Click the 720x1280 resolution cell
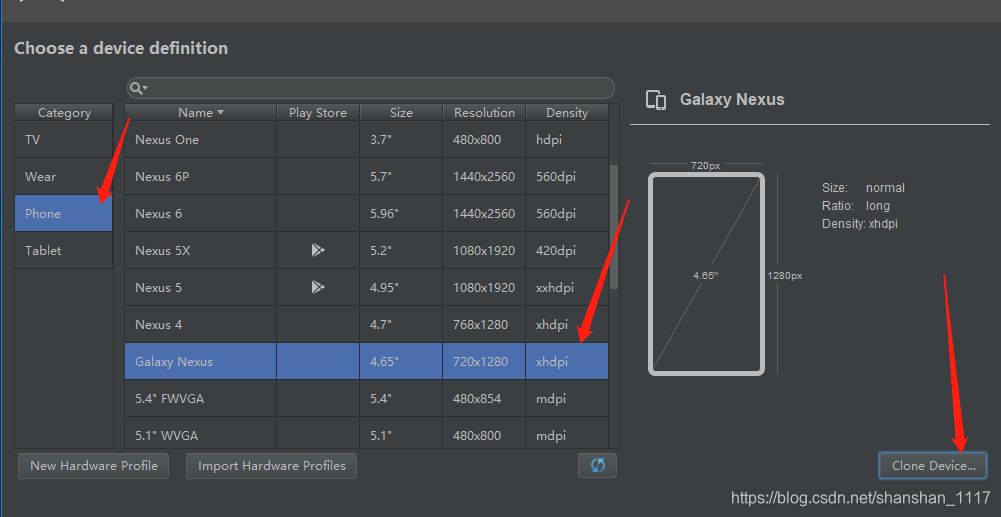This screenshot has width=1001, height=517. click(484, 361)
